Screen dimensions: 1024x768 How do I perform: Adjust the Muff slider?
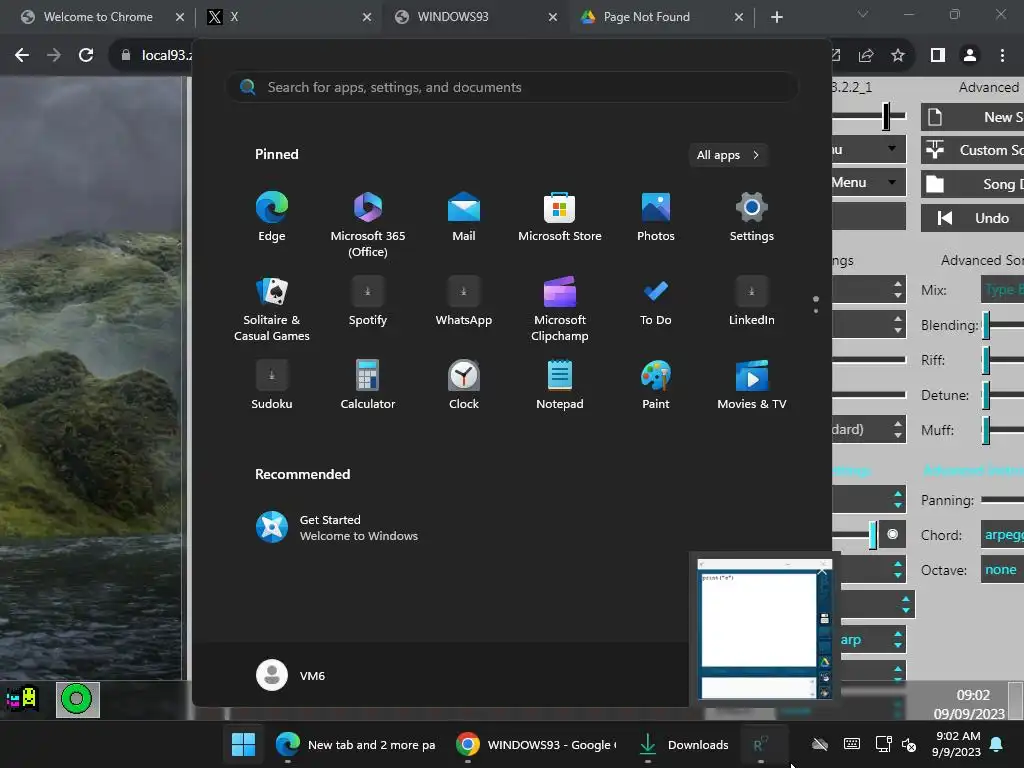coord(1002,430)
